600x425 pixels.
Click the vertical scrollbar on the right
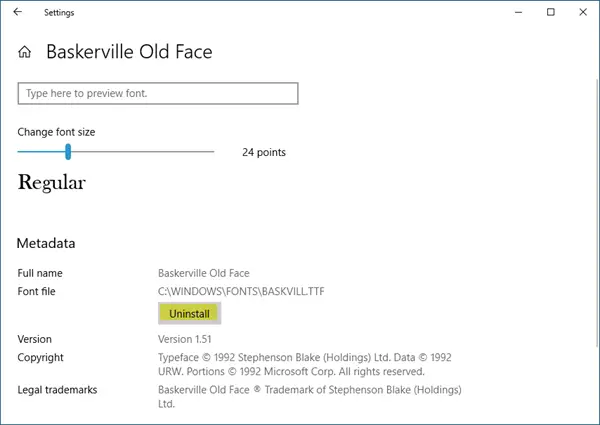click(597, 212)
